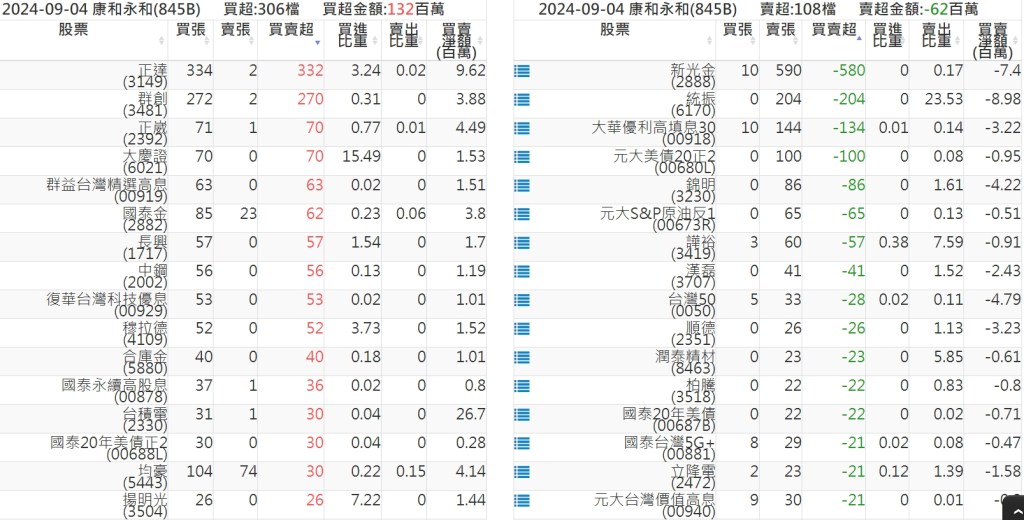Click the list icon beside 錦明 (3230)
This screenshot has width=1024, height=520.
click(521, 185)
